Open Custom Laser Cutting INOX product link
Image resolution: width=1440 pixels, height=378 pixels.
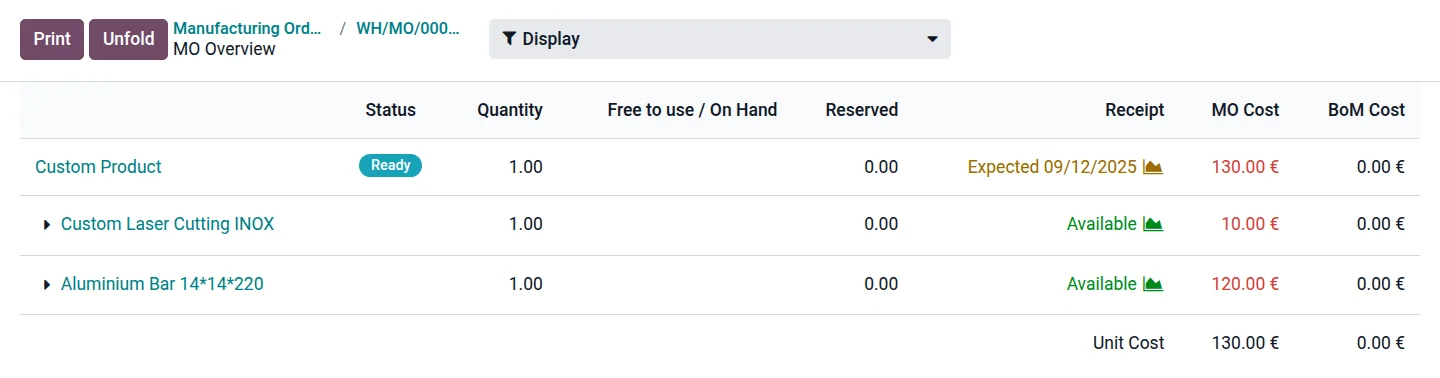pos(167,224)
